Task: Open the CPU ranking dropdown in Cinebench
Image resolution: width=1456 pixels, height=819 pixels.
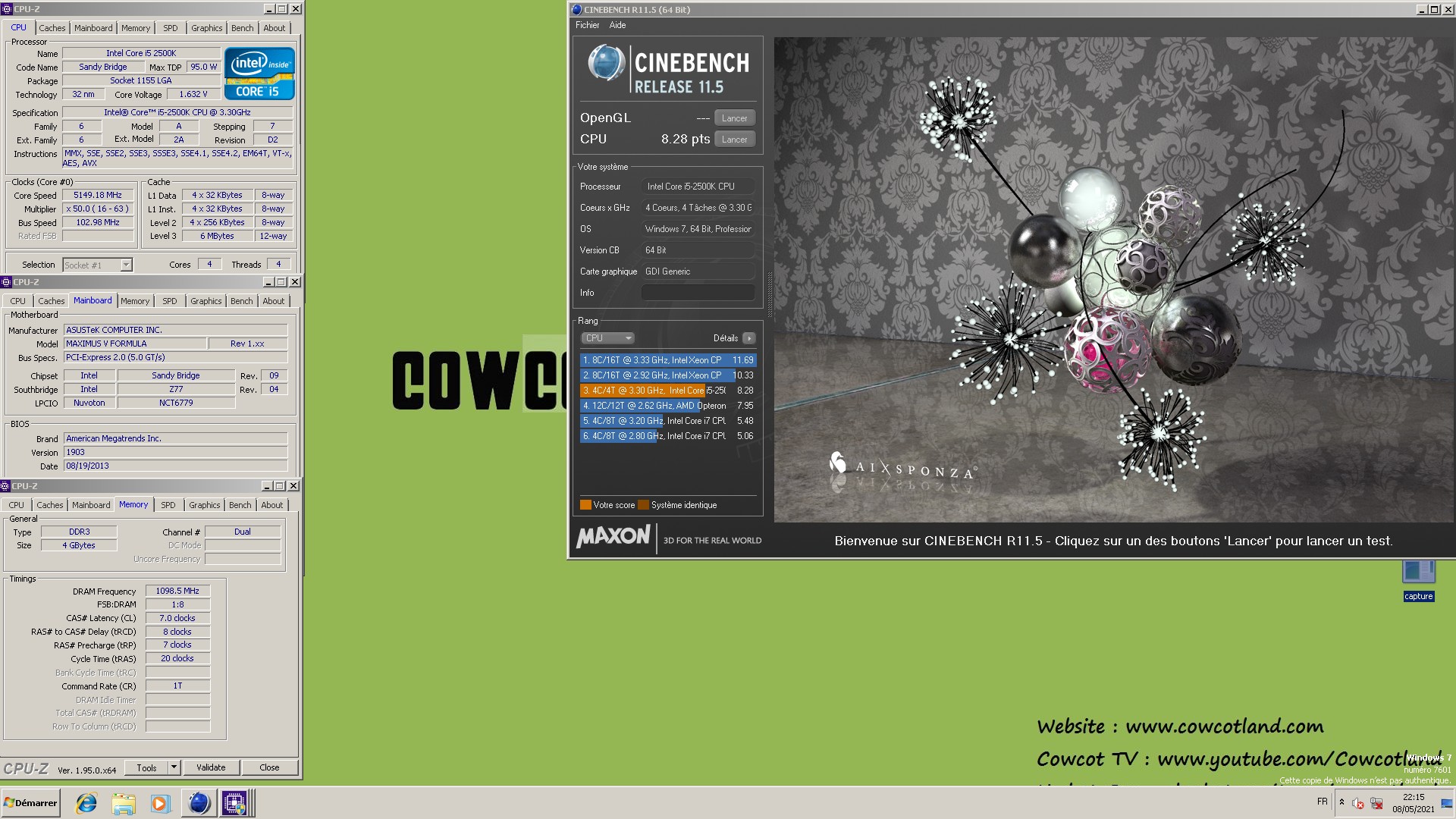Action: 607,338
